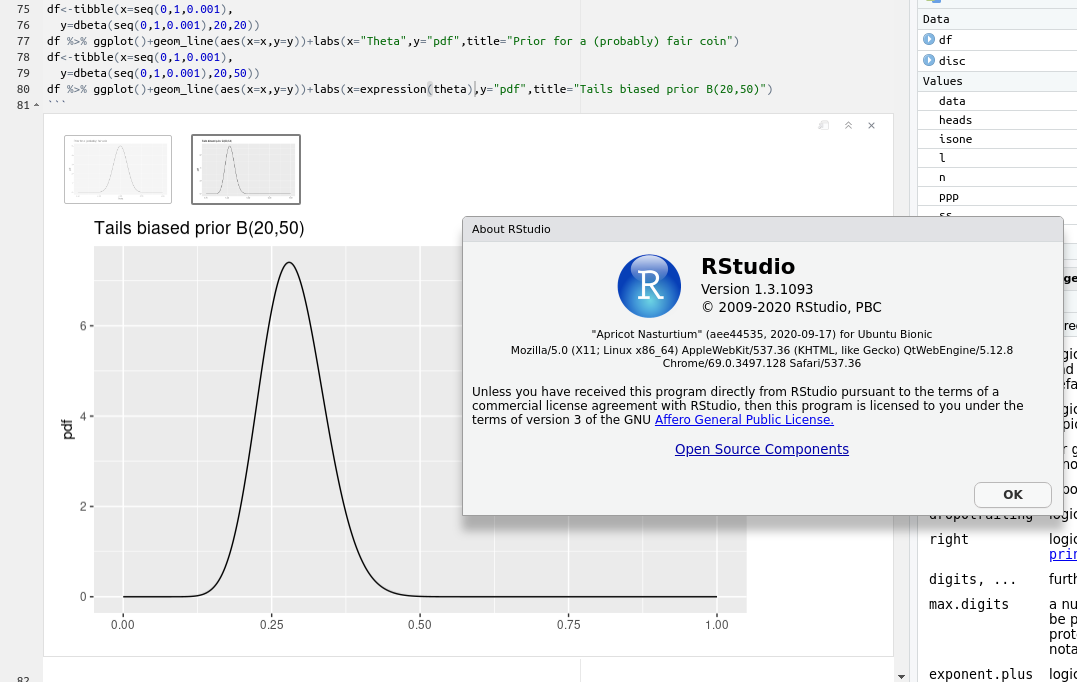Follow the print link in the Help pane

click(1064, 554)
